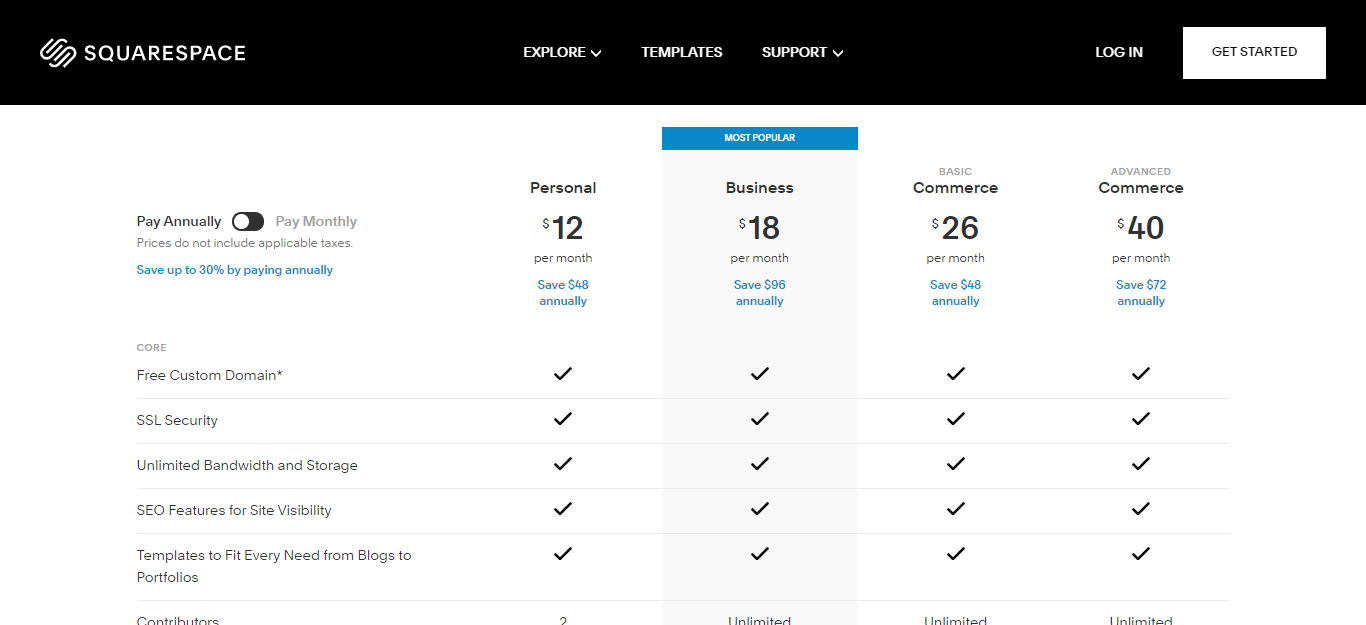Click the CORE section heading

tap(152, 348)
